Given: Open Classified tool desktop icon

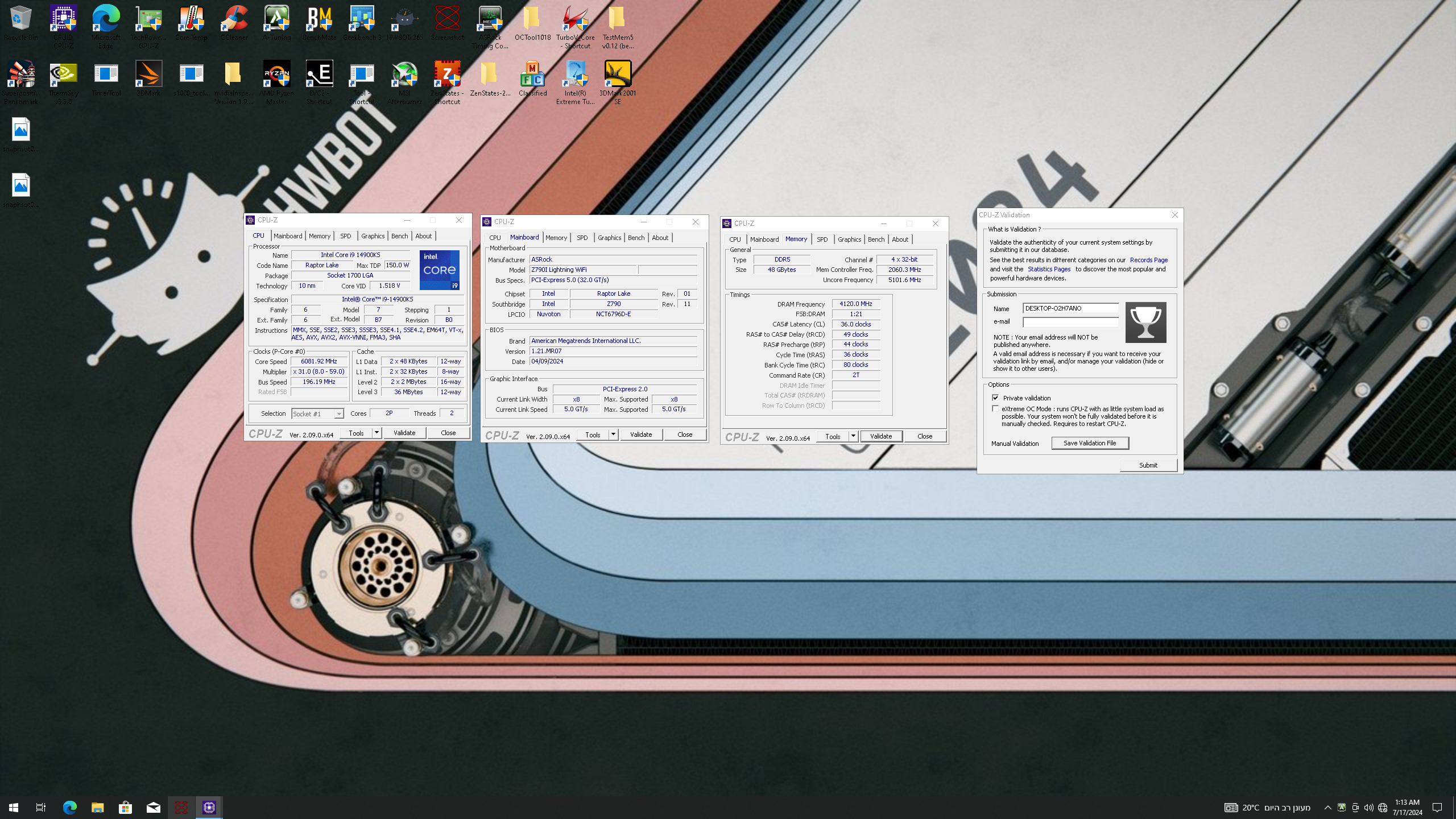Looking at the screenshot, I should tap(532, 78).
